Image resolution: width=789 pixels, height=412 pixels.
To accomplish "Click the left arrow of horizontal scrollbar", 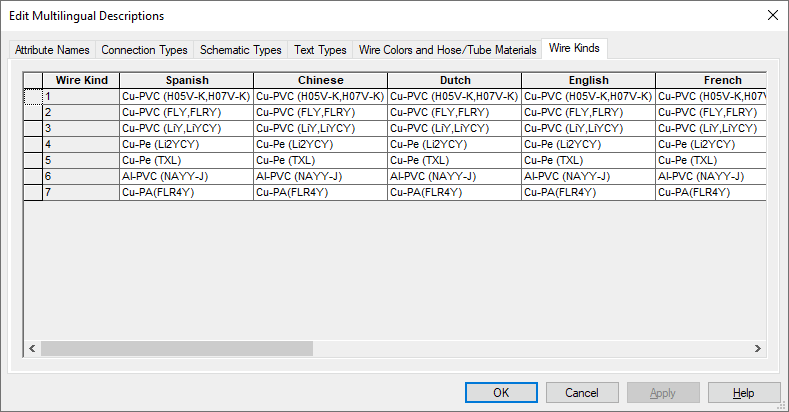I will [x=32, y=348].
